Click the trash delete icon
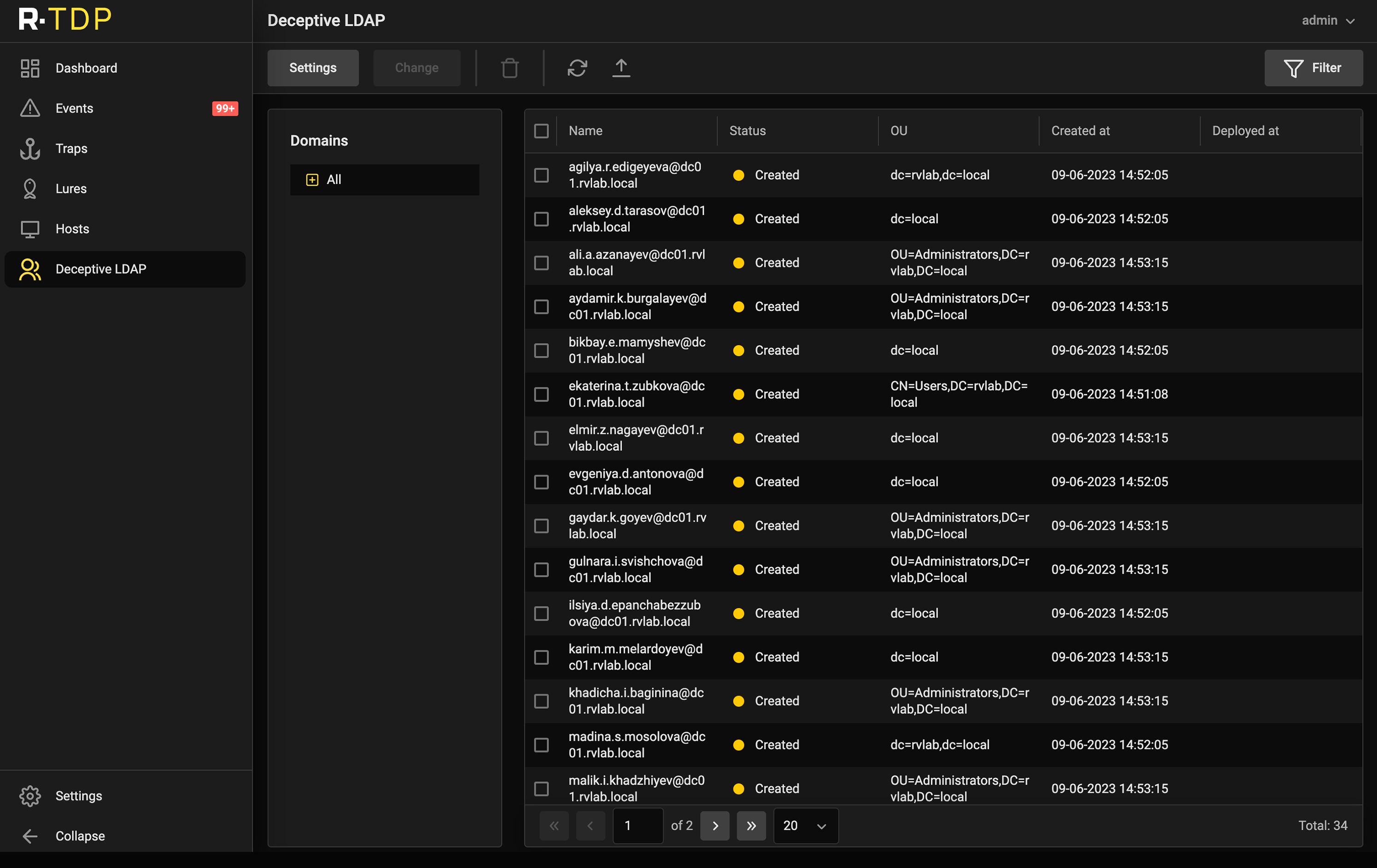1377x868 pixels. (509, 68)
